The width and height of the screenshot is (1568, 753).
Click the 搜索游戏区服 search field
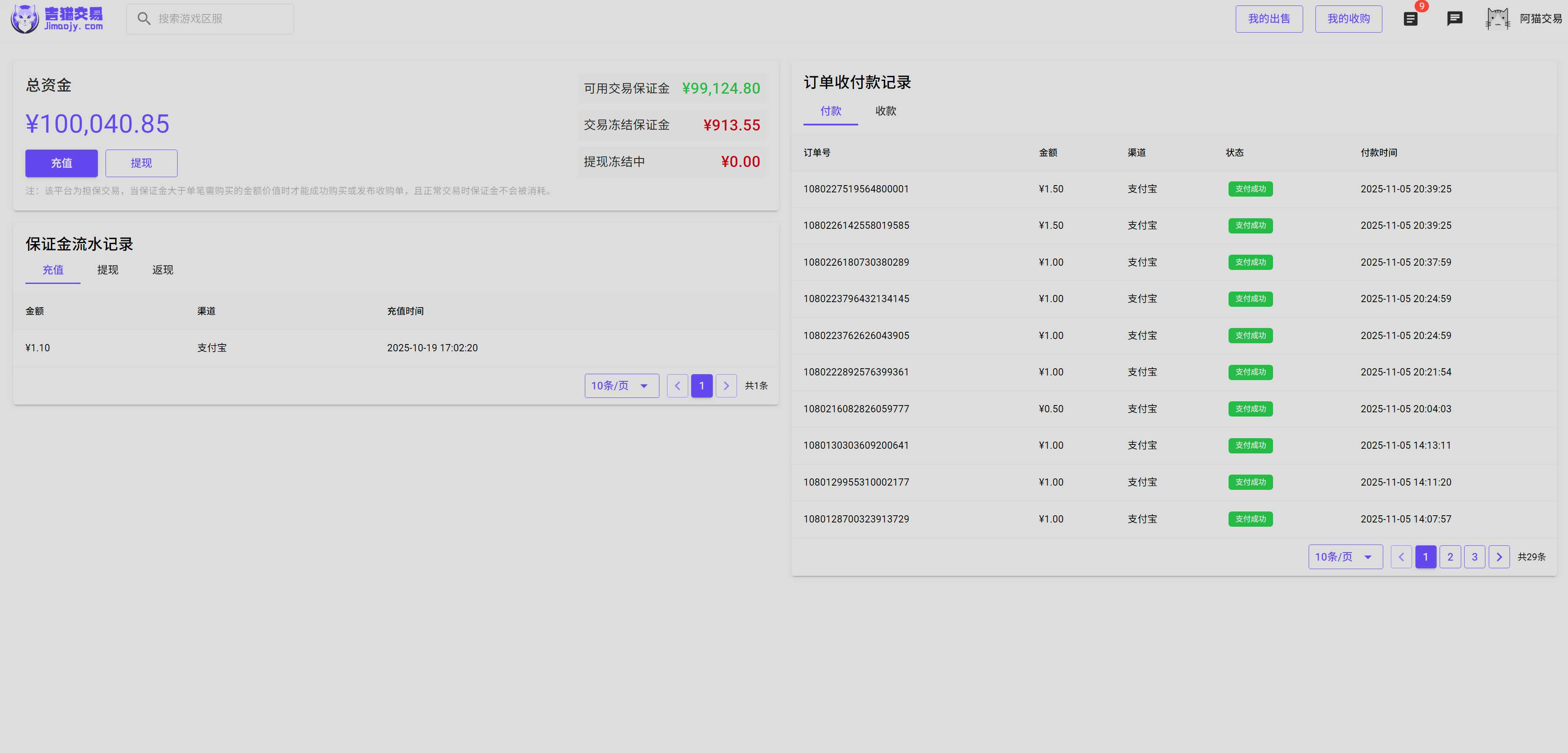(x=209, y=18)
